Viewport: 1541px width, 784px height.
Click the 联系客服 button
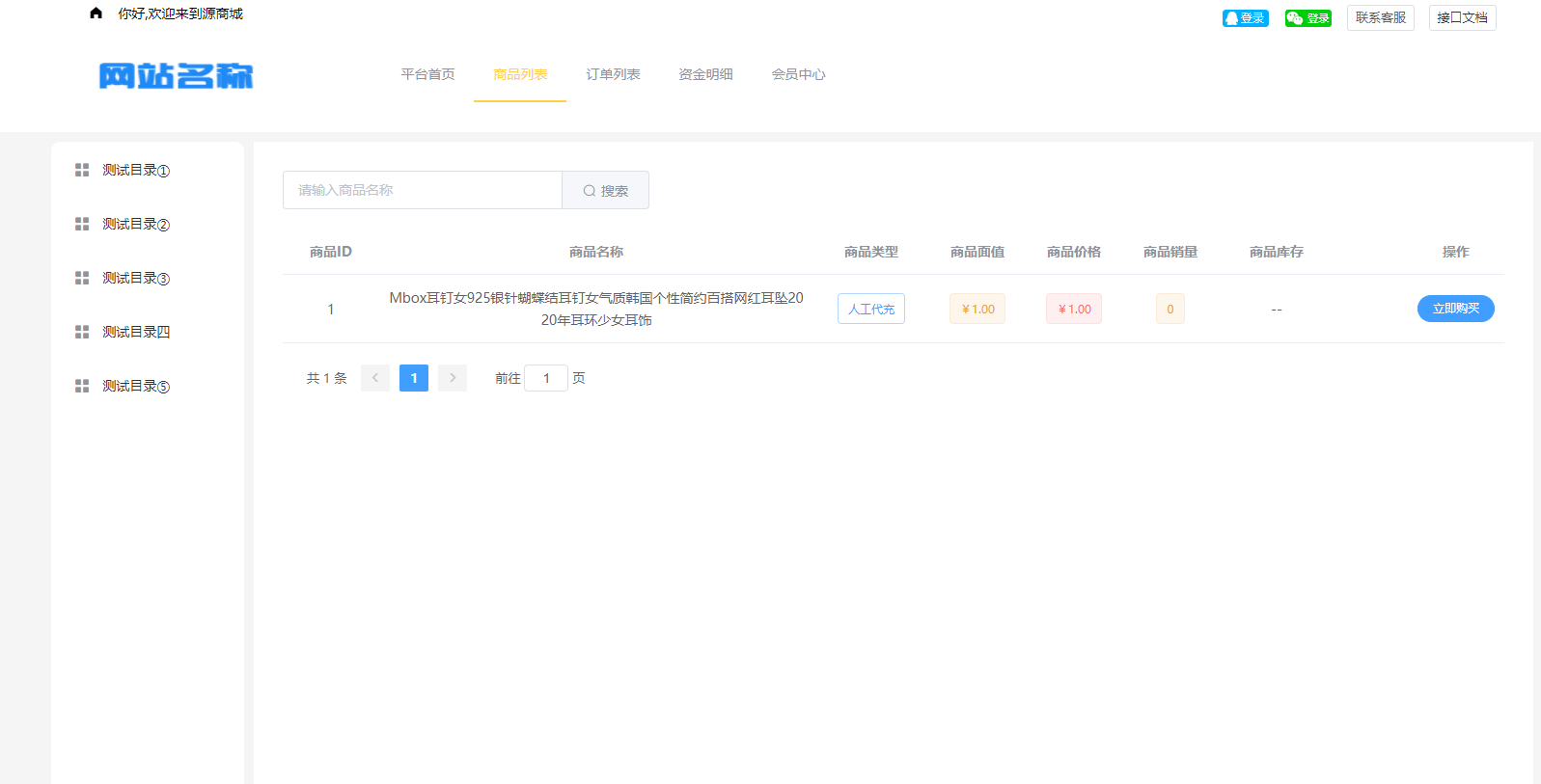pyautogui.click(x=1380, y=17)
